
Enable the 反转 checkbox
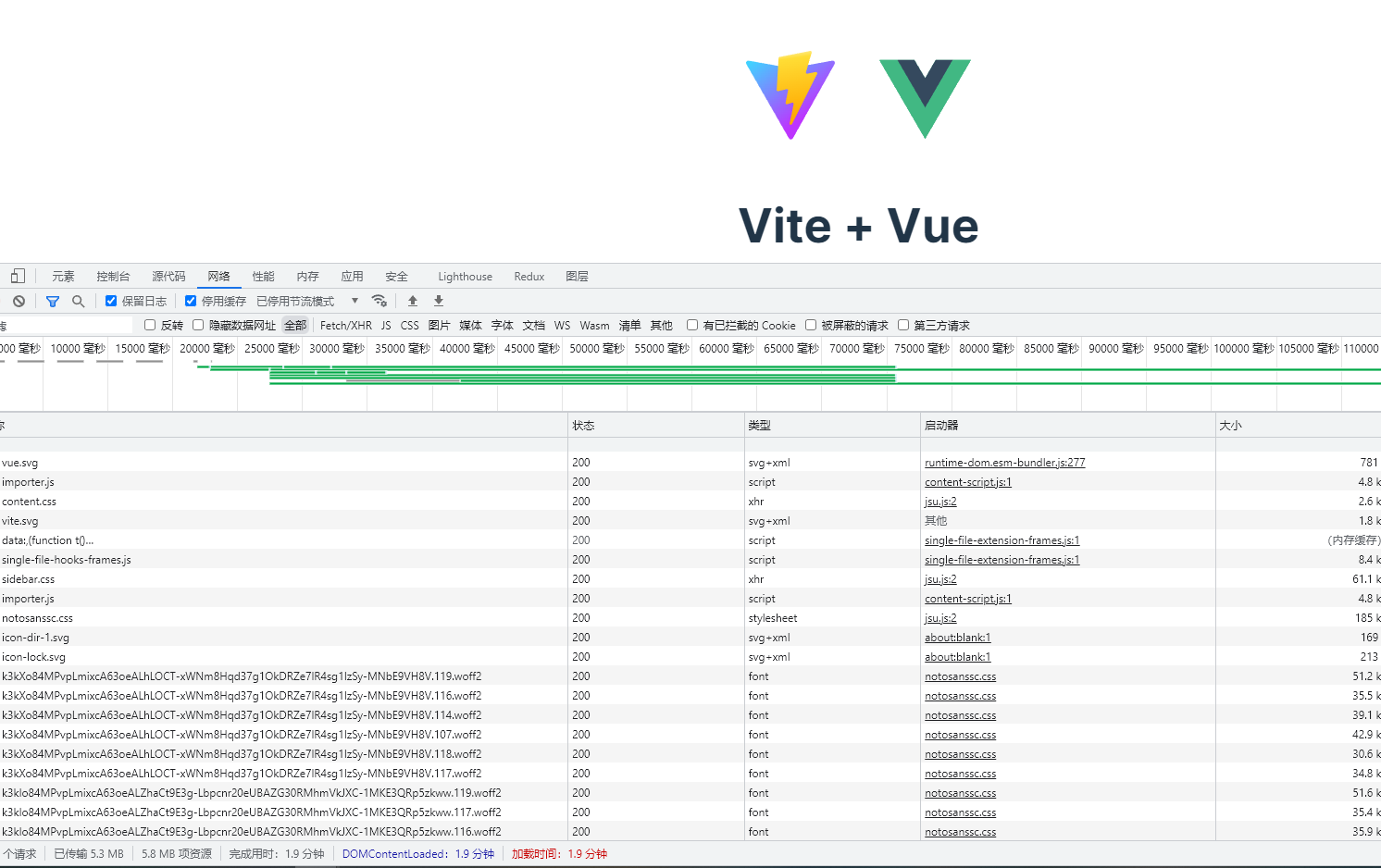pyautogui.click(x=150, y=325)
